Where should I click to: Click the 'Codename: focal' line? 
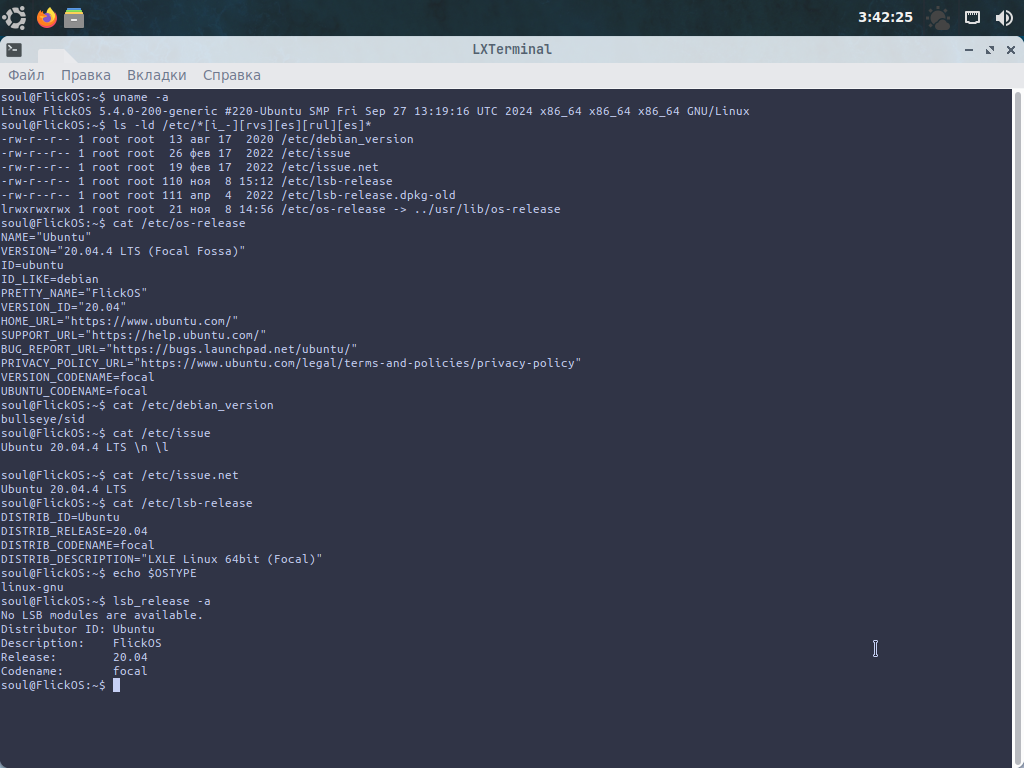(x=74, y=671)
